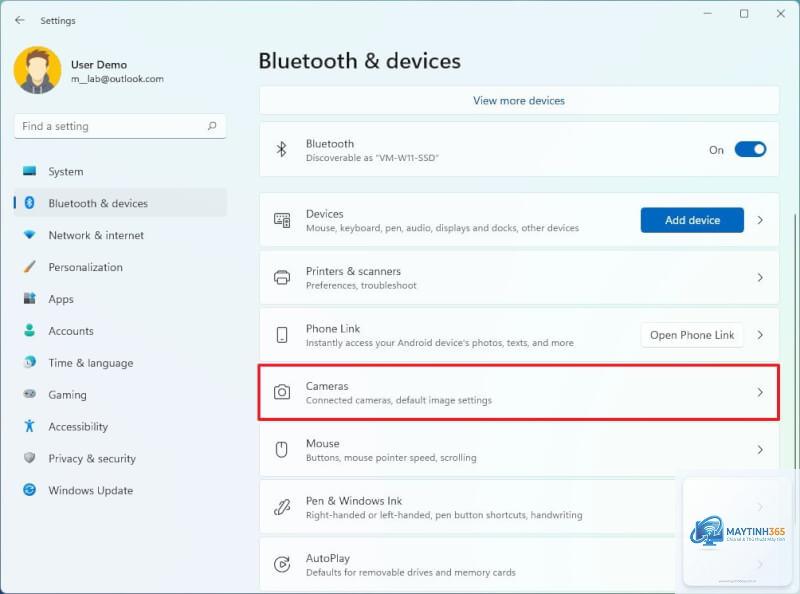
Task: Click the back arrow in Settings
Action: [x=20, y=20]
